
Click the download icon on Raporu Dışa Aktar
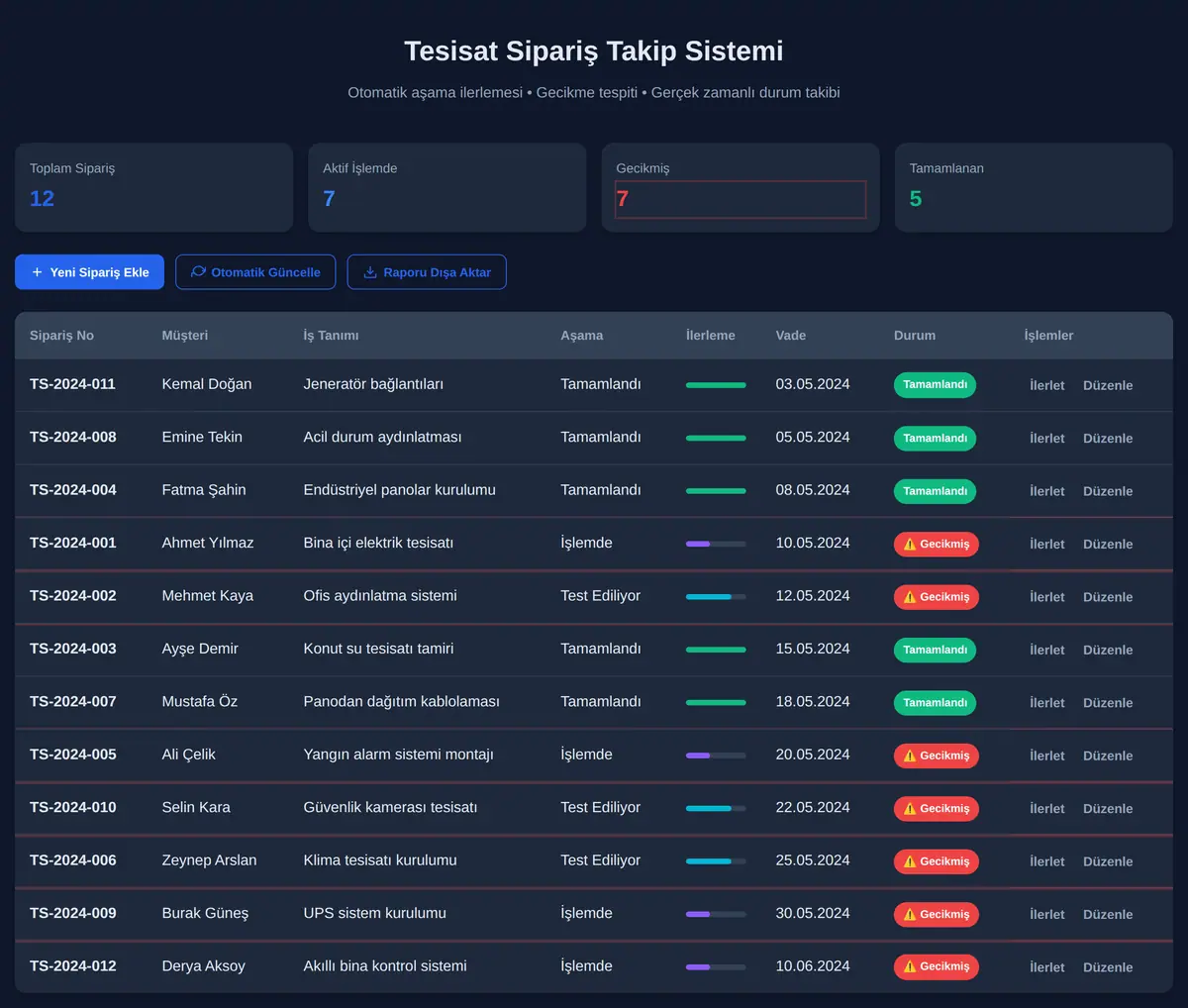click(x=370, y=272)
